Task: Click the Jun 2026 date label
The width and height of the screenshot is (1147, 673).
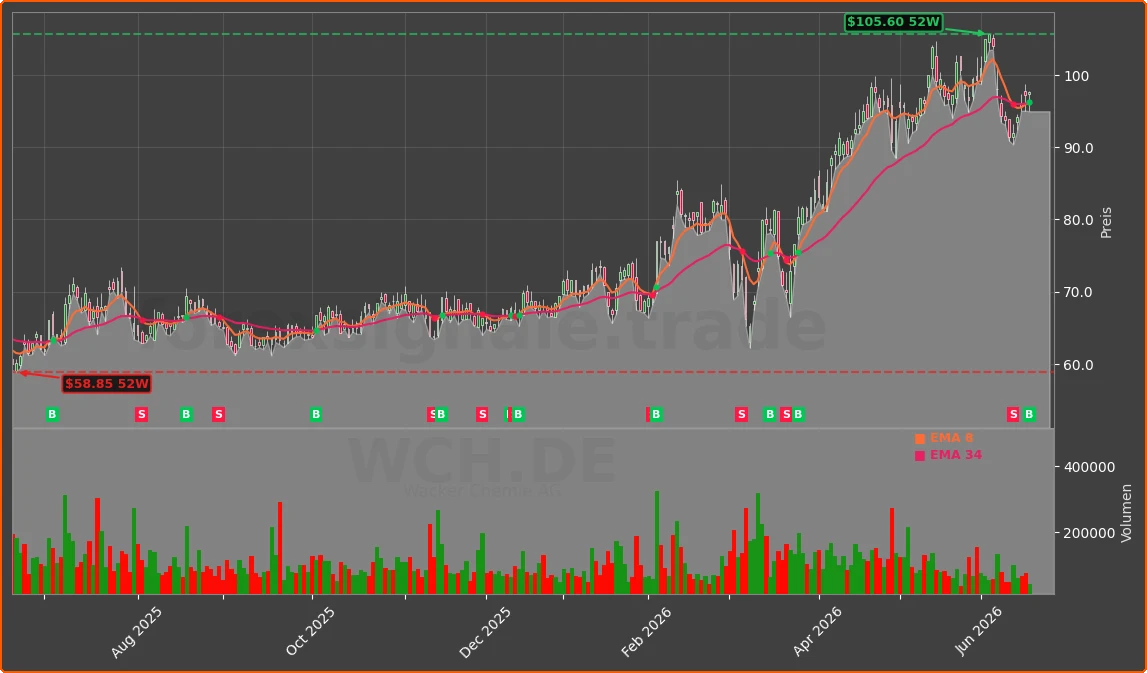Action: click(x=980, y=632)
